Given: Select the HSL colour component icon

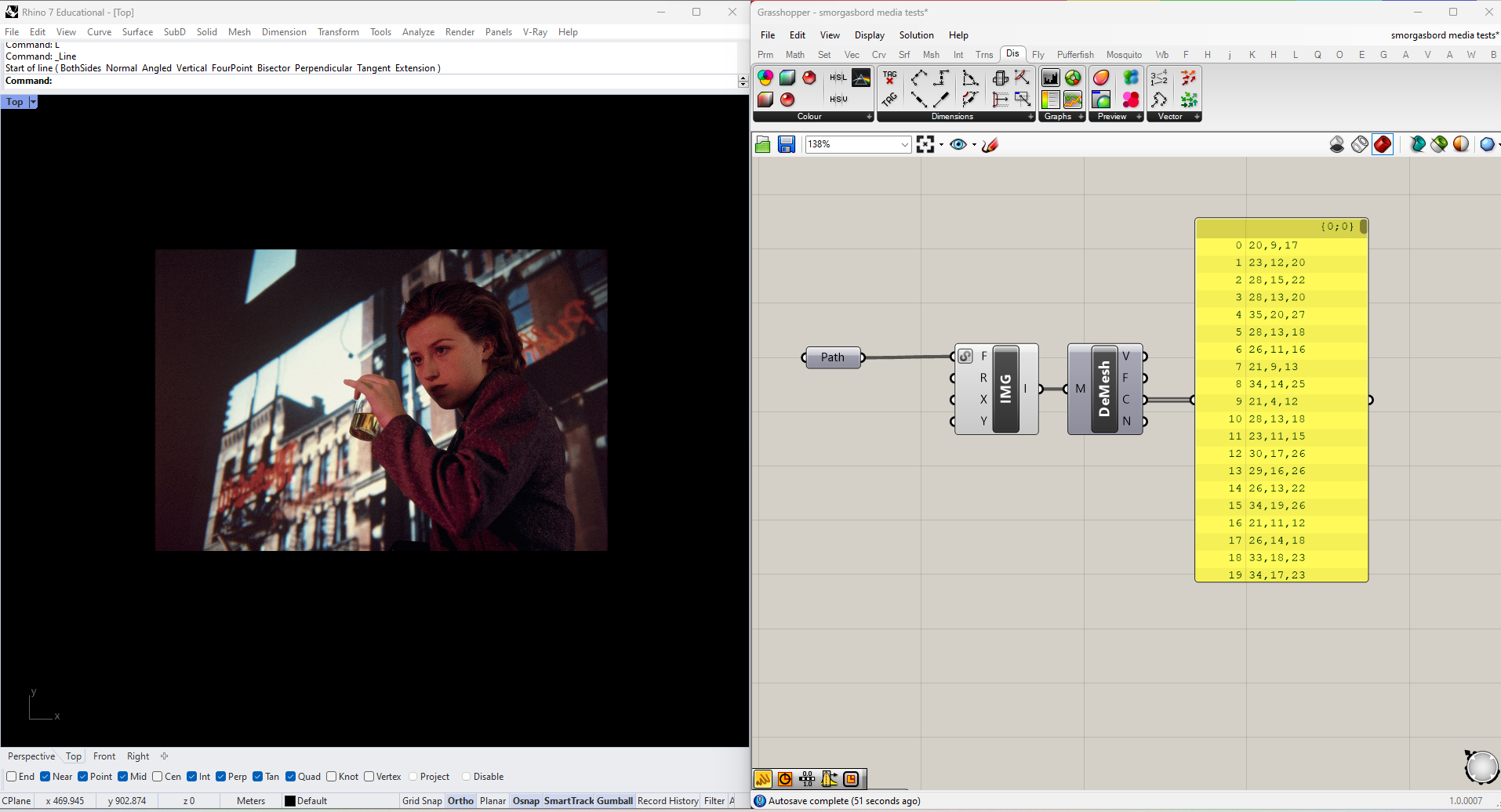Looking at the screenshot, I should tap(838, 78).
